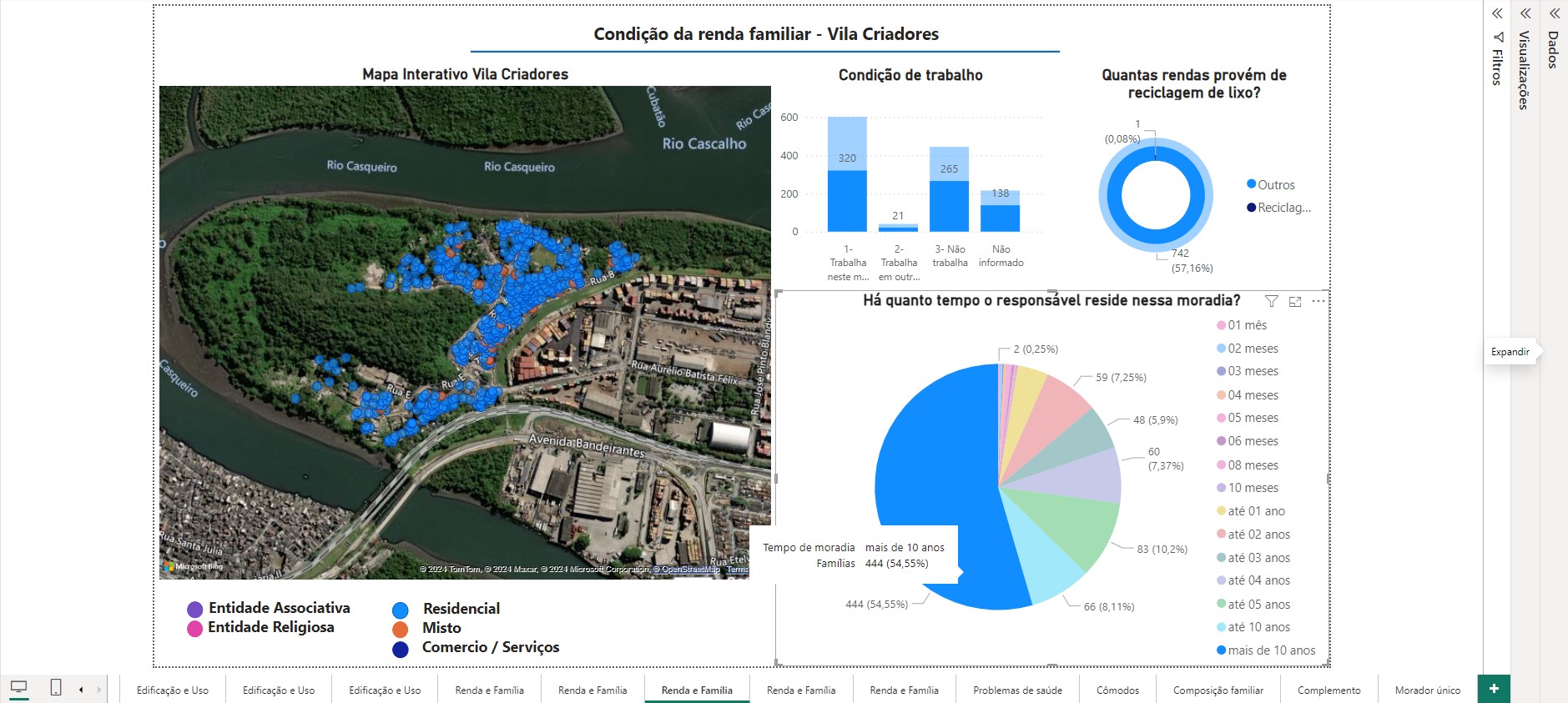Click the Condição da renda familiar title

766,34
